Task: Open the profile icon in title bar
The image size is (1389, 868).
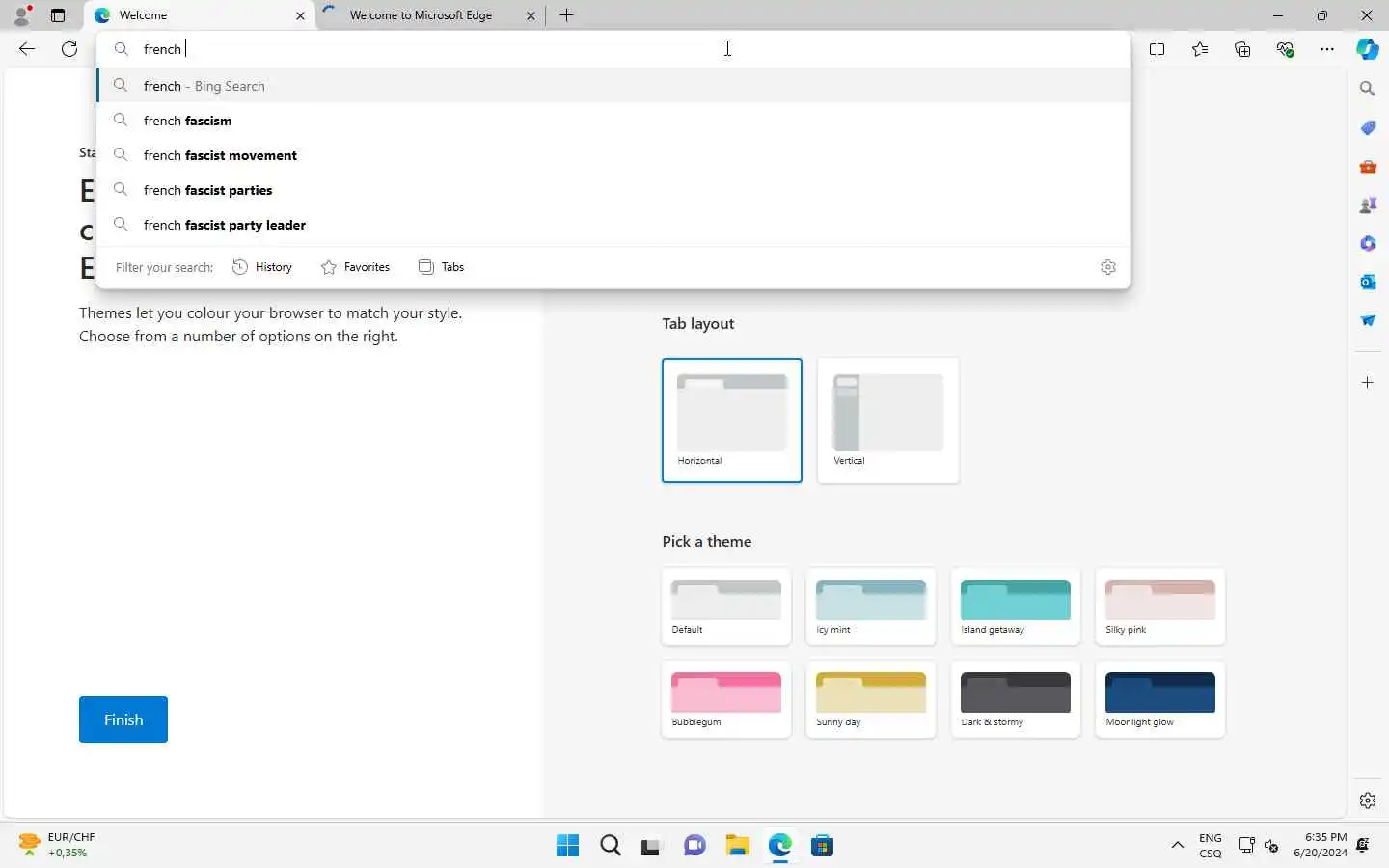Action: click(21, 15)
